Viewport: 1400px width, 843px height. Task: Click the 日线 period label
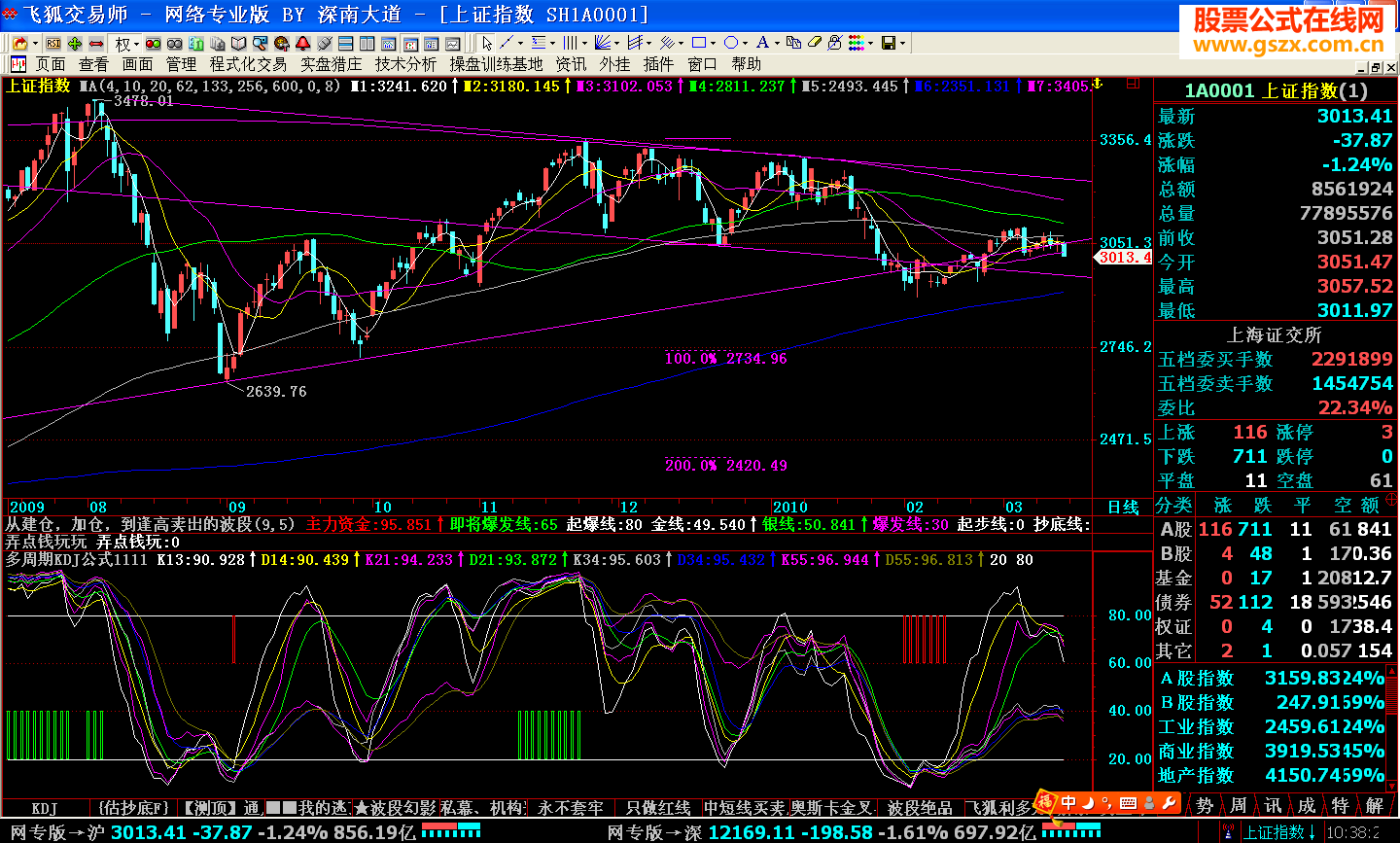tap(1123, 507)
